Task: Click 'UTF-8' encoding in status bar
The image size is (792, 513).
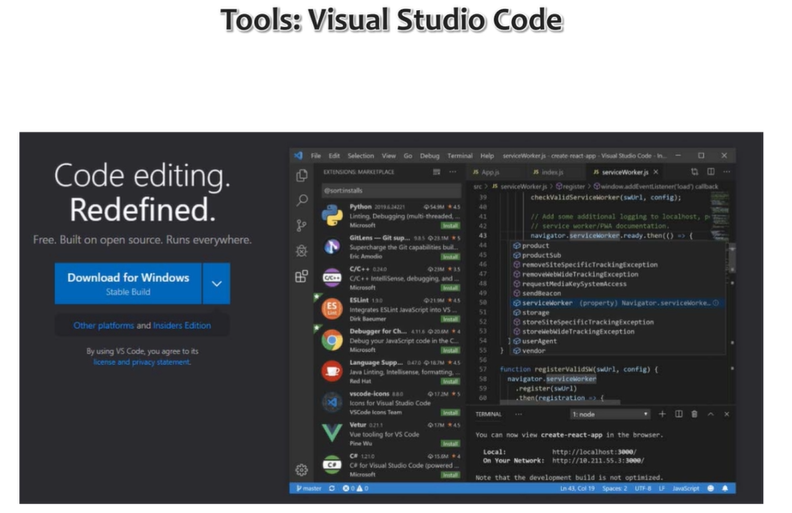Action: point(643,488)
